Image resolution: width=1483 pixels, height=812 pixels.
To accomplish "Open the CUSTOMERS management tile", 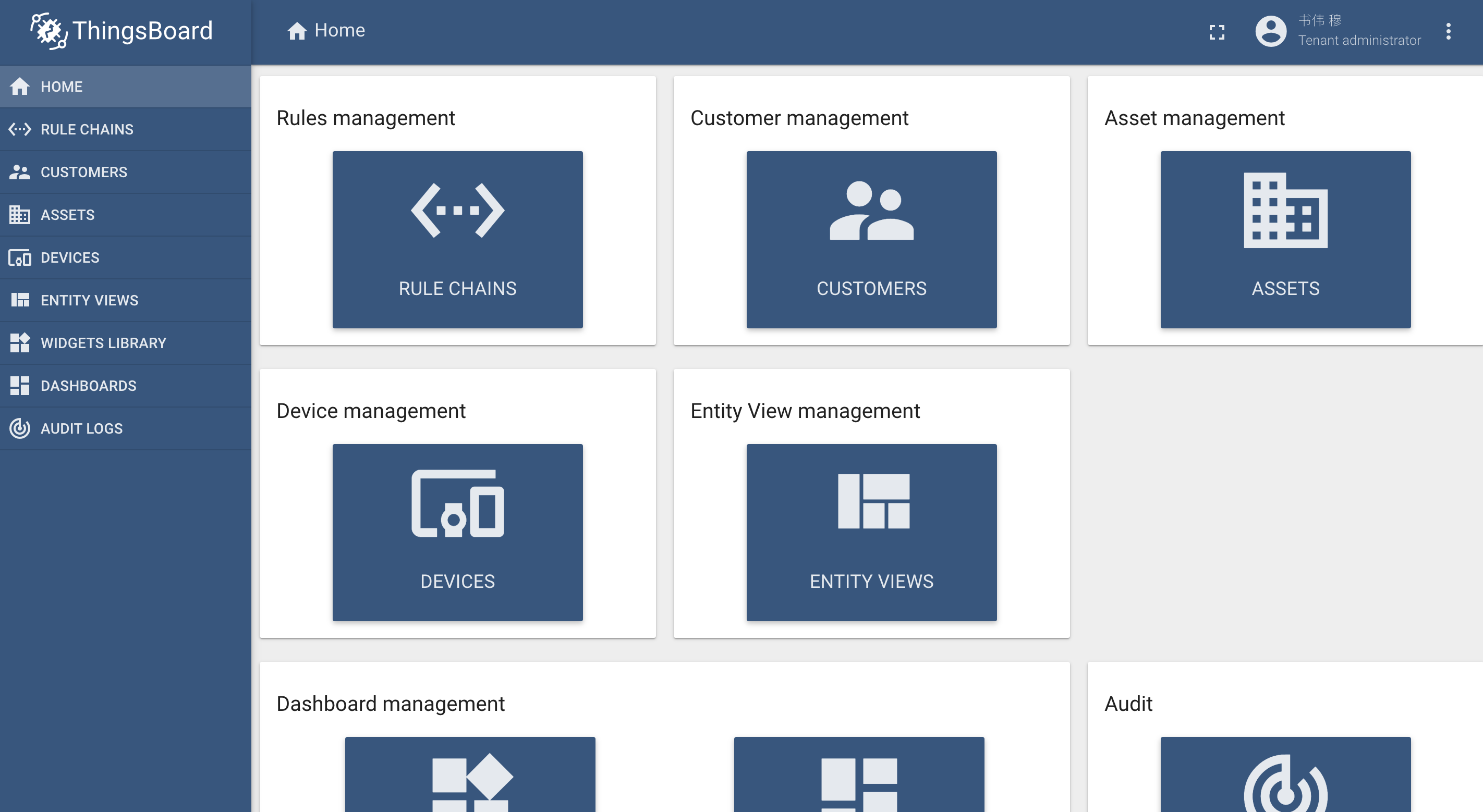I will pyautogui.click(x=871, y=240).
